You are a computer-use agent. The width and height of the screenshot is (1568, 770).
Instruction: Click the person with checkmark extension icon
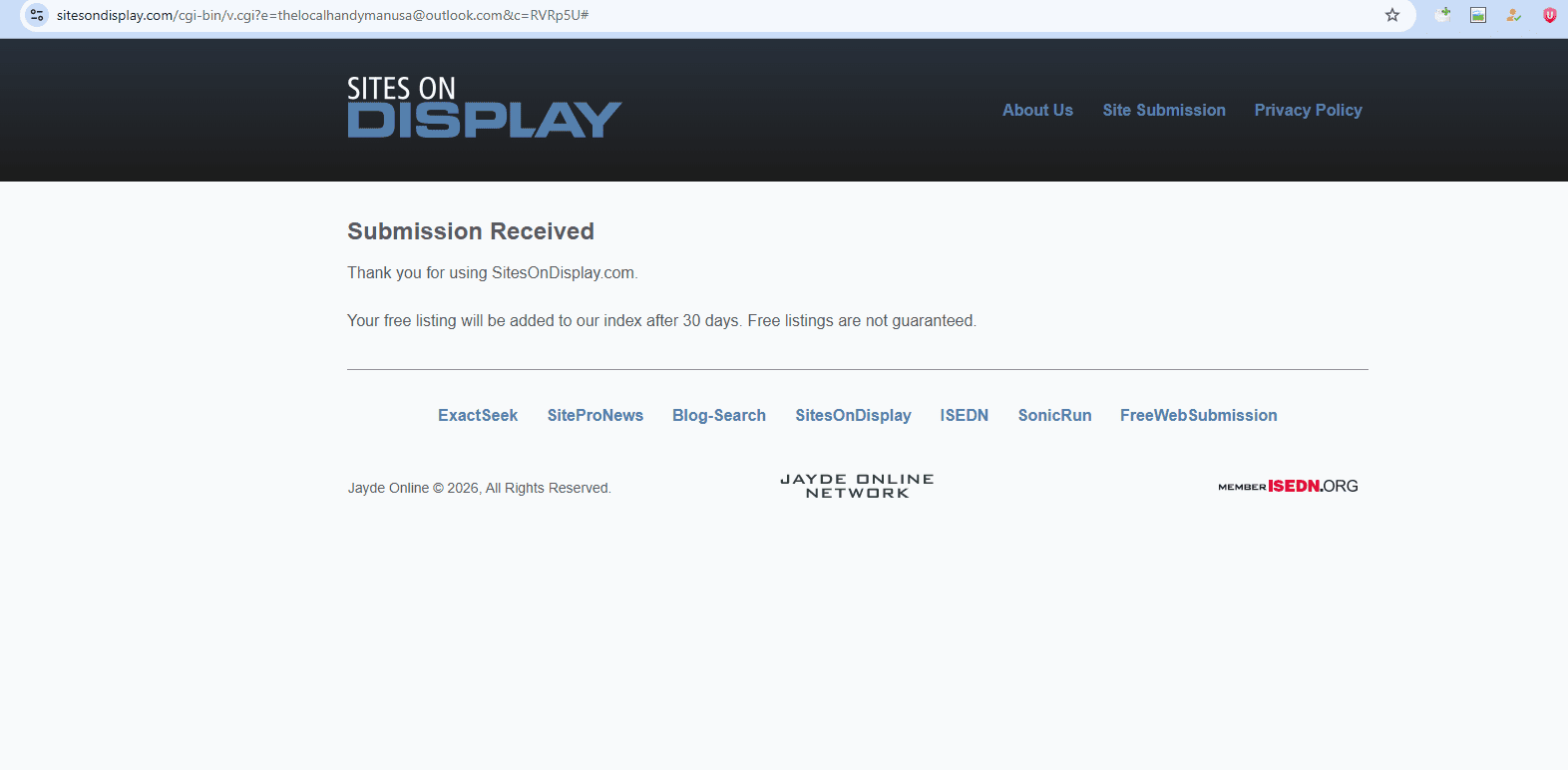(1513, 15)
